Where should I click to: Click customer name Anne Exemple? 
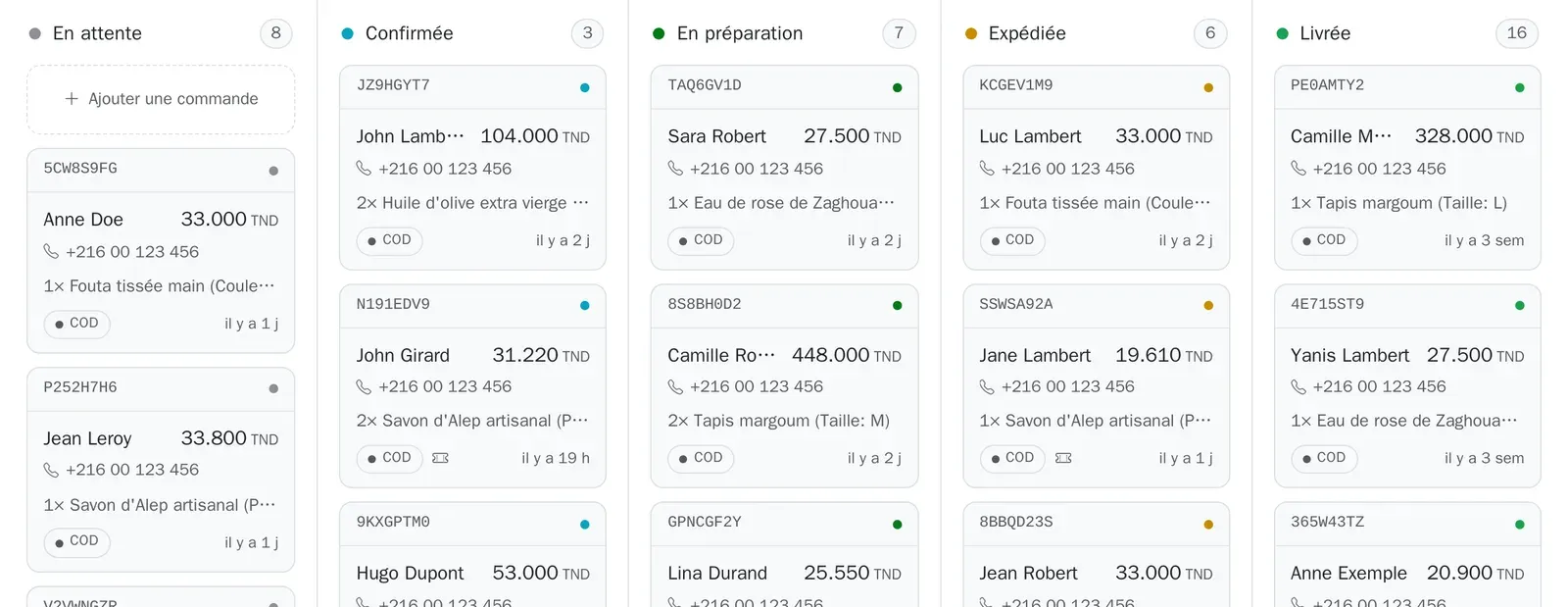(1348, 574)
